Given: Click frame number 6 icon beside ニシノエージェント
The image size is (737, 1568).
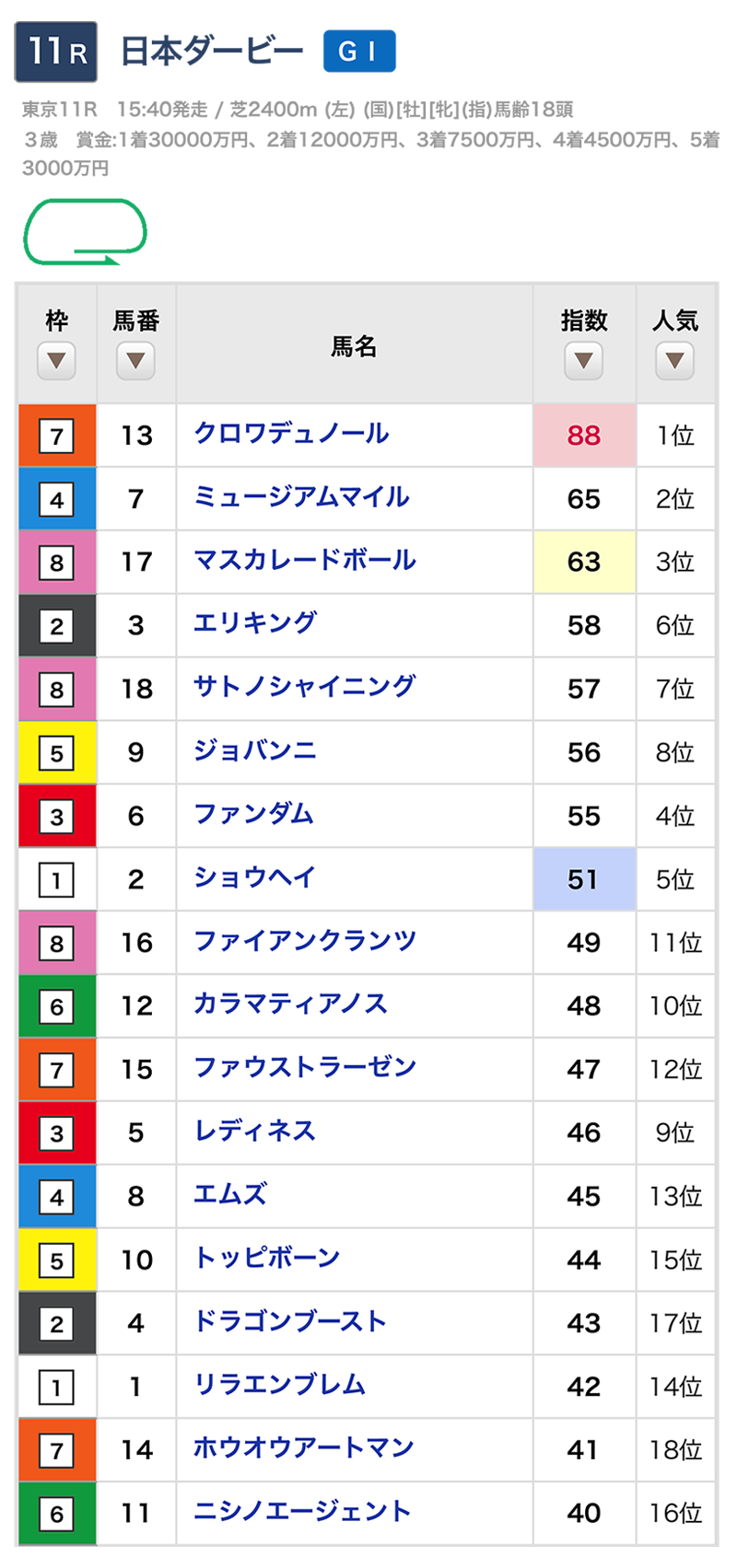Looking at the screenshot, I should pyautogui.click(x=57, y=1514).
